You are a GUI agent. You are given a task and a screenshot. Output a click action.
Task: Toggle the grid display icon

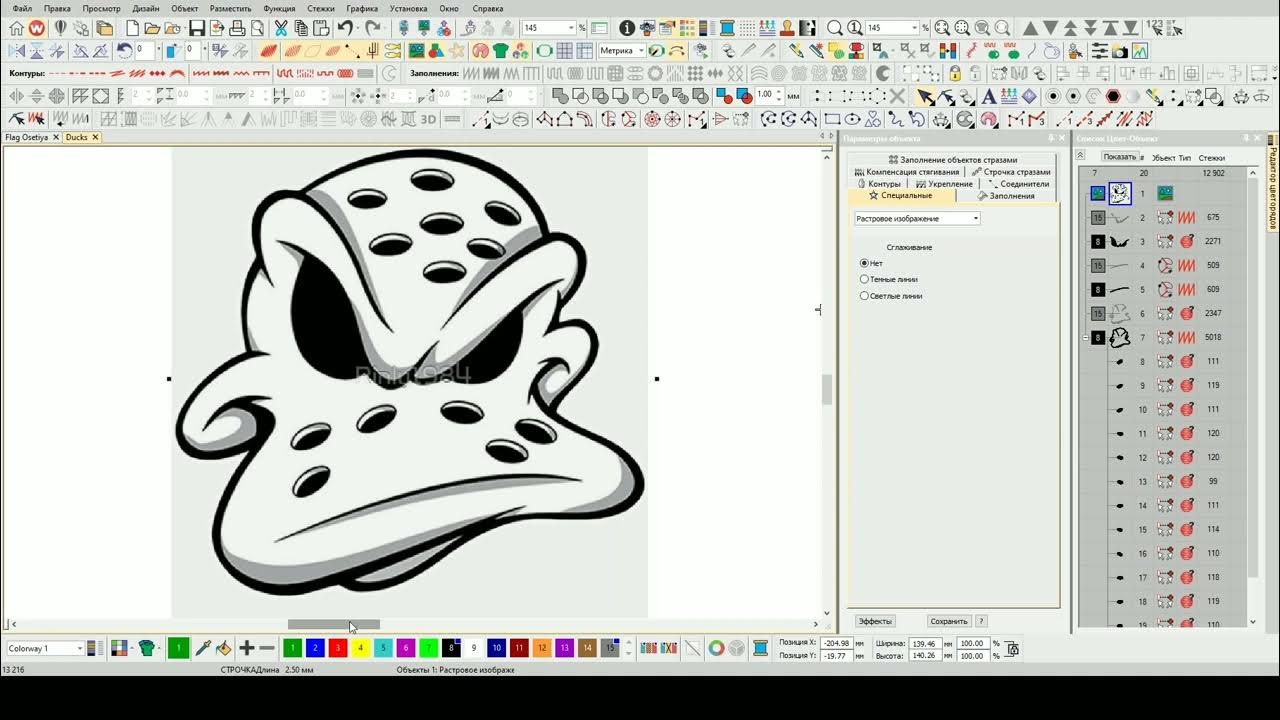coord(565,50)
